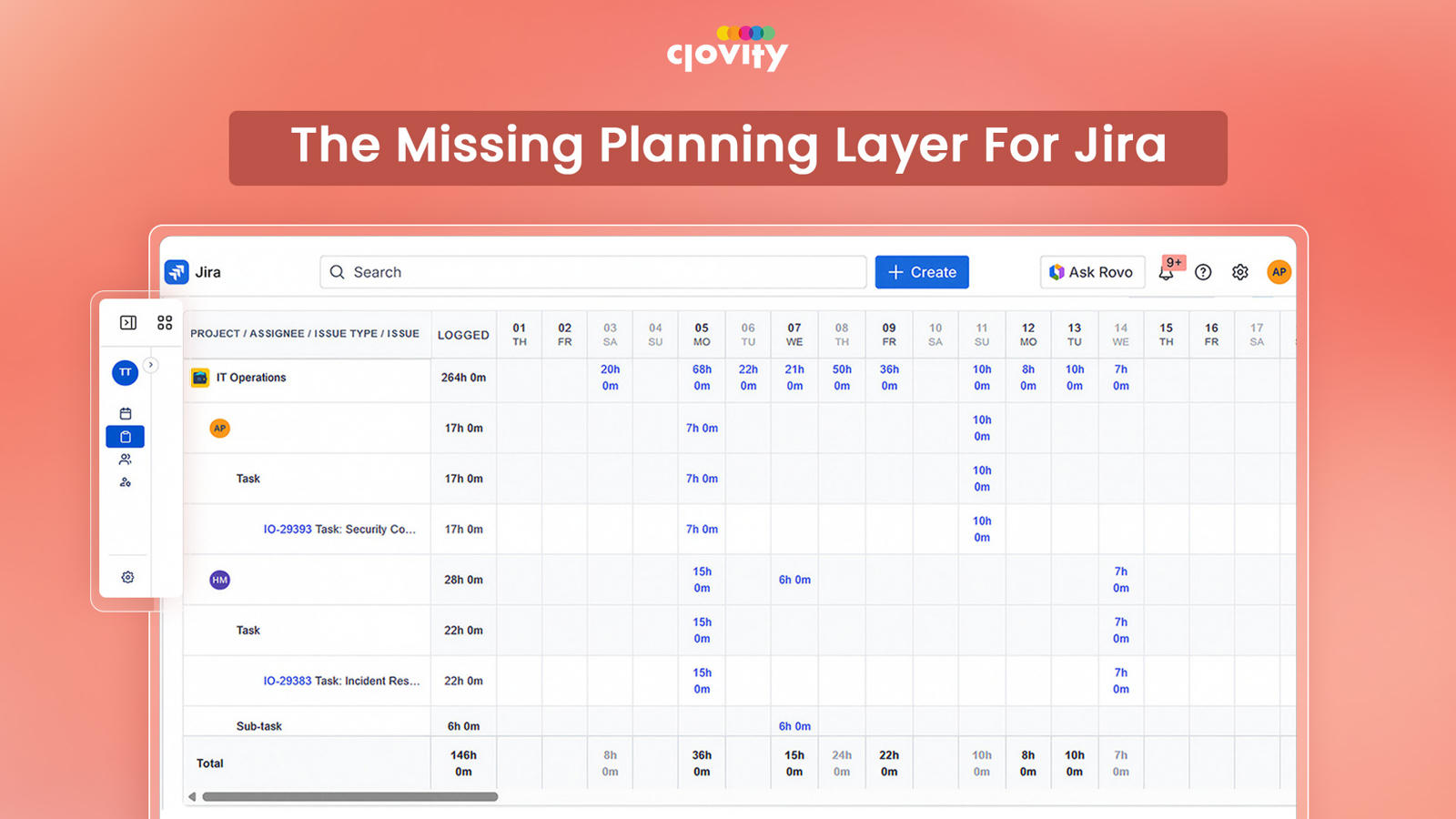Click the left arrow of horizontal scrollbar
The image size is (1456, 819).
click(x=192, y=797)
